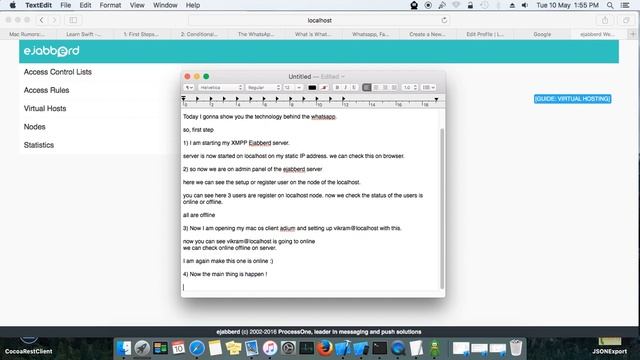Align text left in TextEdit
This screenshot has height=360, width=640.
pos(367,87)
